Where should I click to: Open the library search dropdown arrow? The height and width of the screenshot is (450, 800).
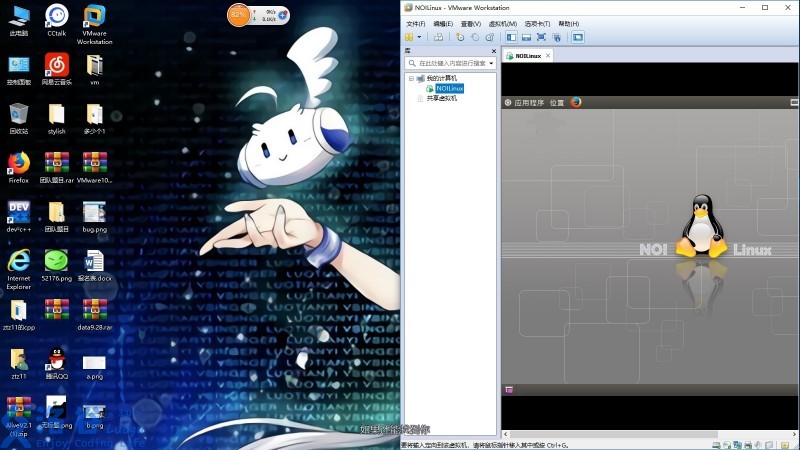491,63
